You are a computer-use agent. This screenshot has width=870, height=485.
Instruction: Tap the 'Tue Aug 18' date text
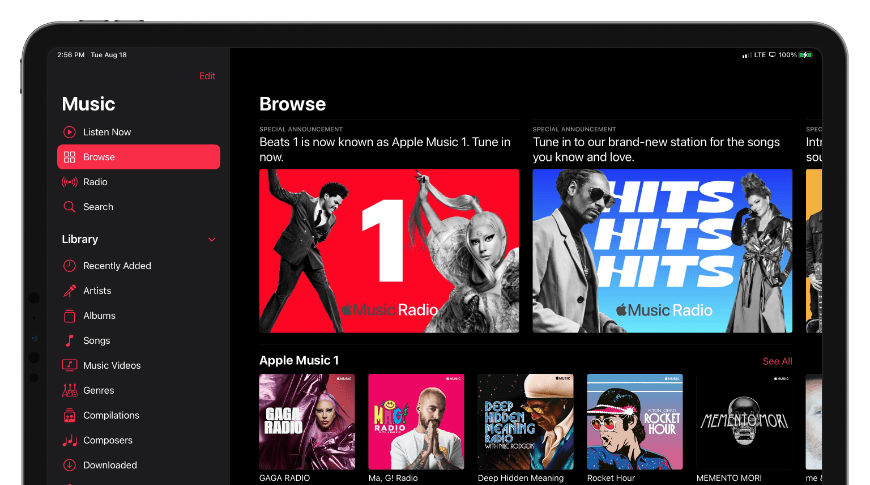click(x=109, y=55)
